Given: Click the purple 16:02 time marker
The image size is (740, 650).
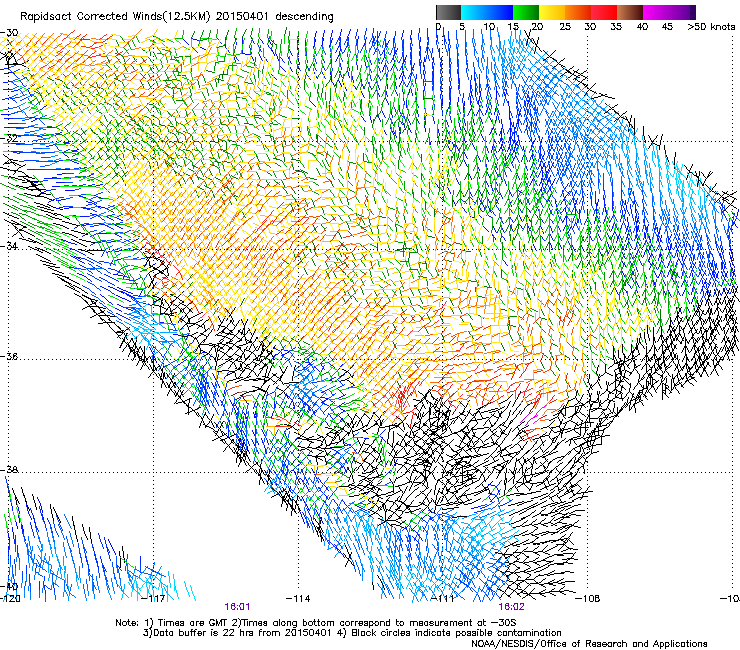Looking at the screenshot, I should tap(512, 607).
